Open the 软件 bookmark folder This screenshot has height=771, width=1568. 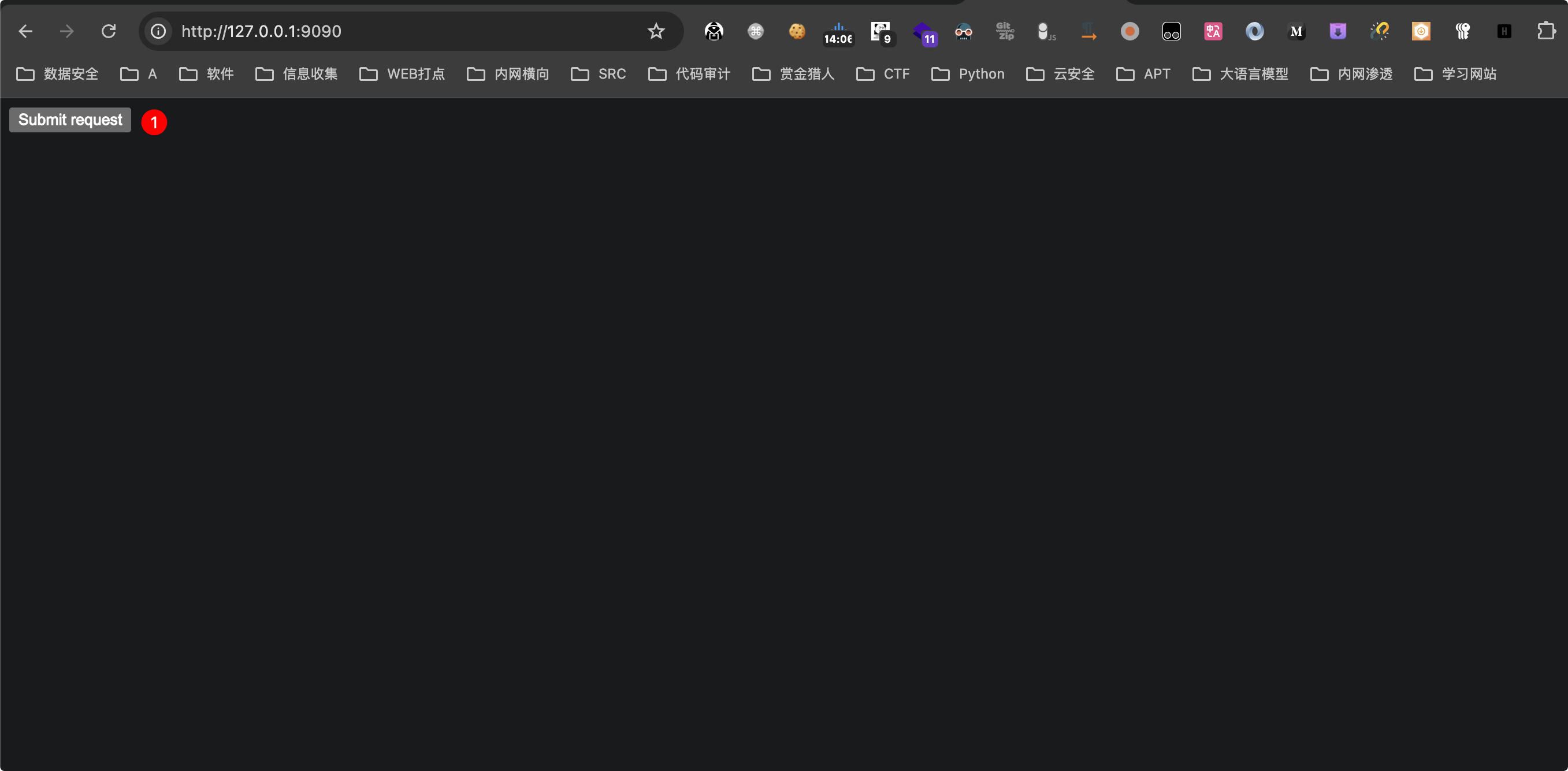[x=206, y=73]
